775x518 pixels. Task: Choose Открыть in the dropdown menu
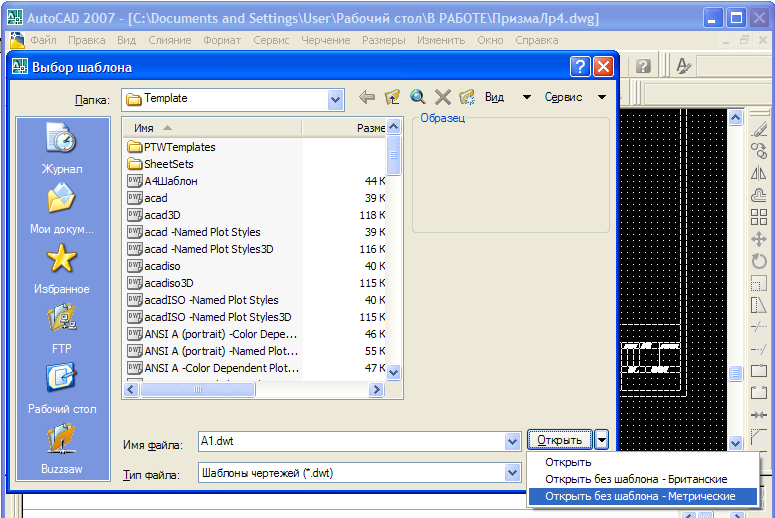[x=643, y=462]
